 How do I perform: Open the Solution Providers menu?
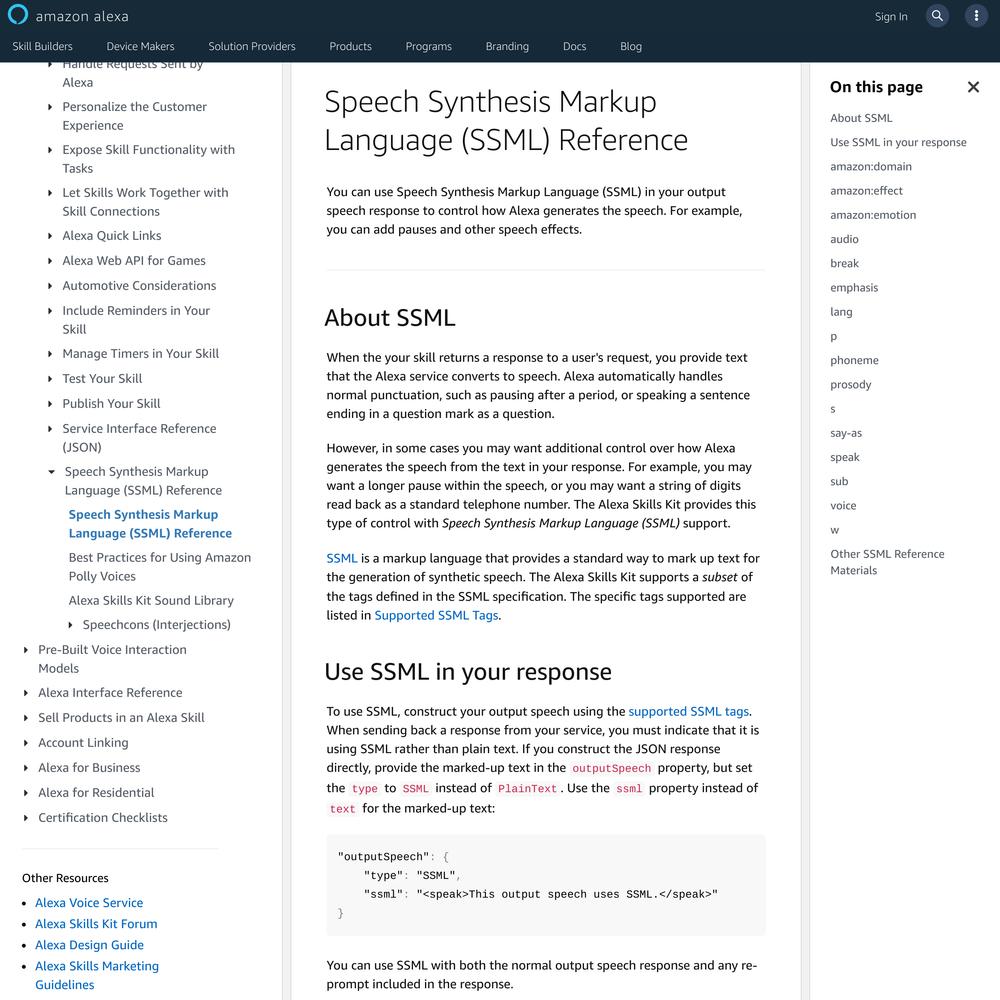252,46
